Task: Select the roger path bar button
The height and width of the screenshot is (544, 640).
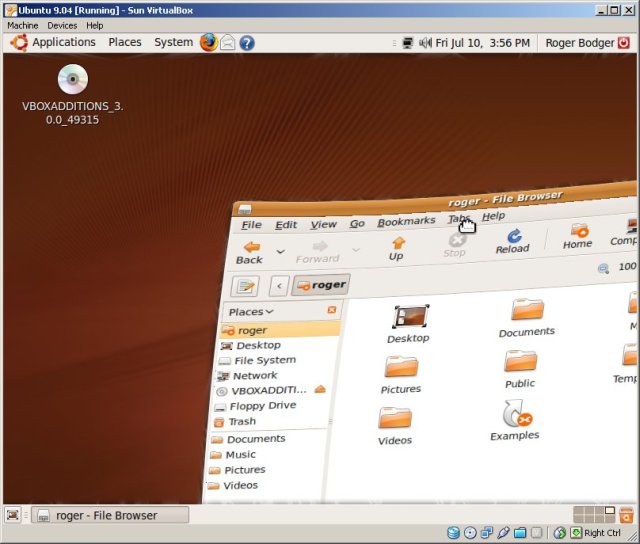Action: point(321,284)
